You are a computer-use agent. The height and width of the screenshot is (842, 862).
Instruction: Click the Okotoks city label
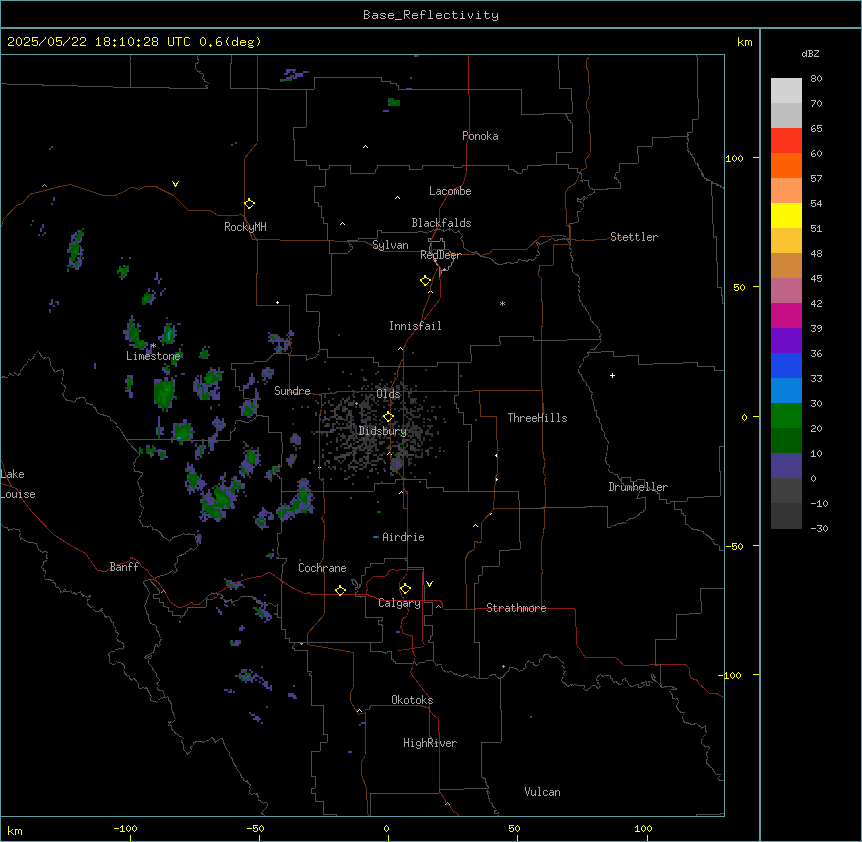(412, 700)
